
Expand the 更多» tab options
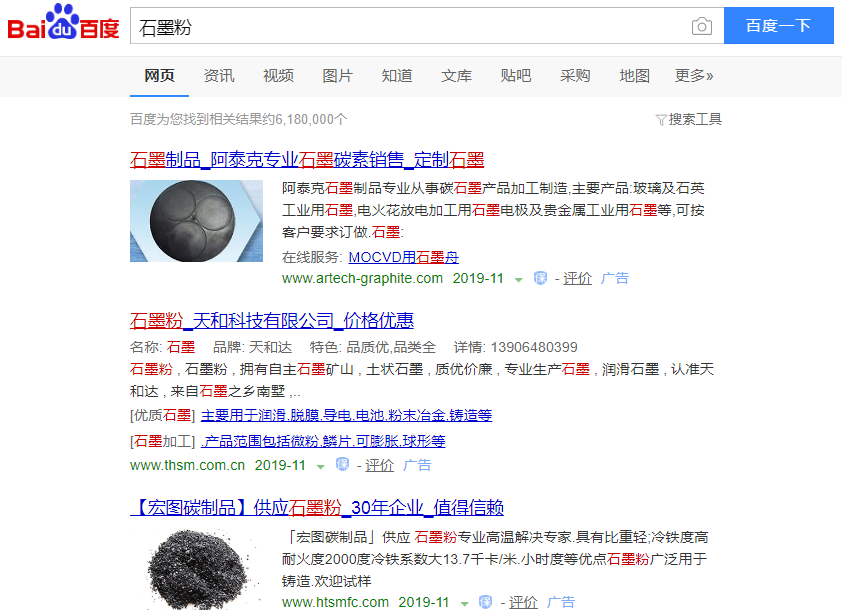click(x=694, y=76)
